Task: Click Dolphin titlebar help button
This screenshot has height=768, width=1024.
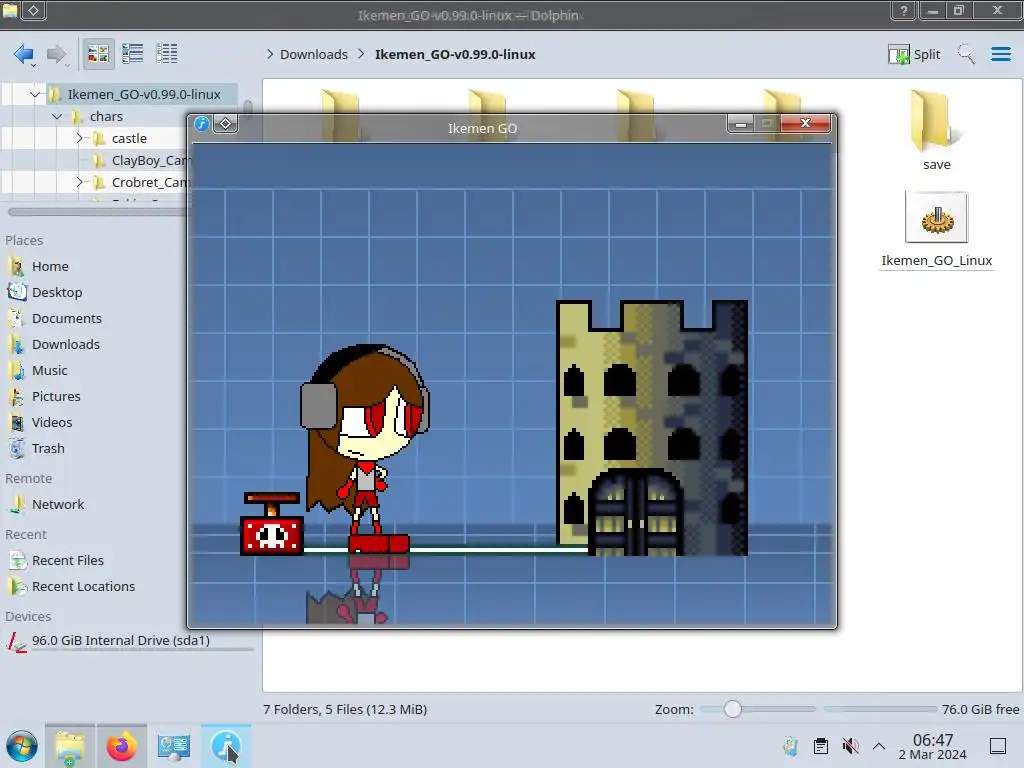Action: point(903,10)
